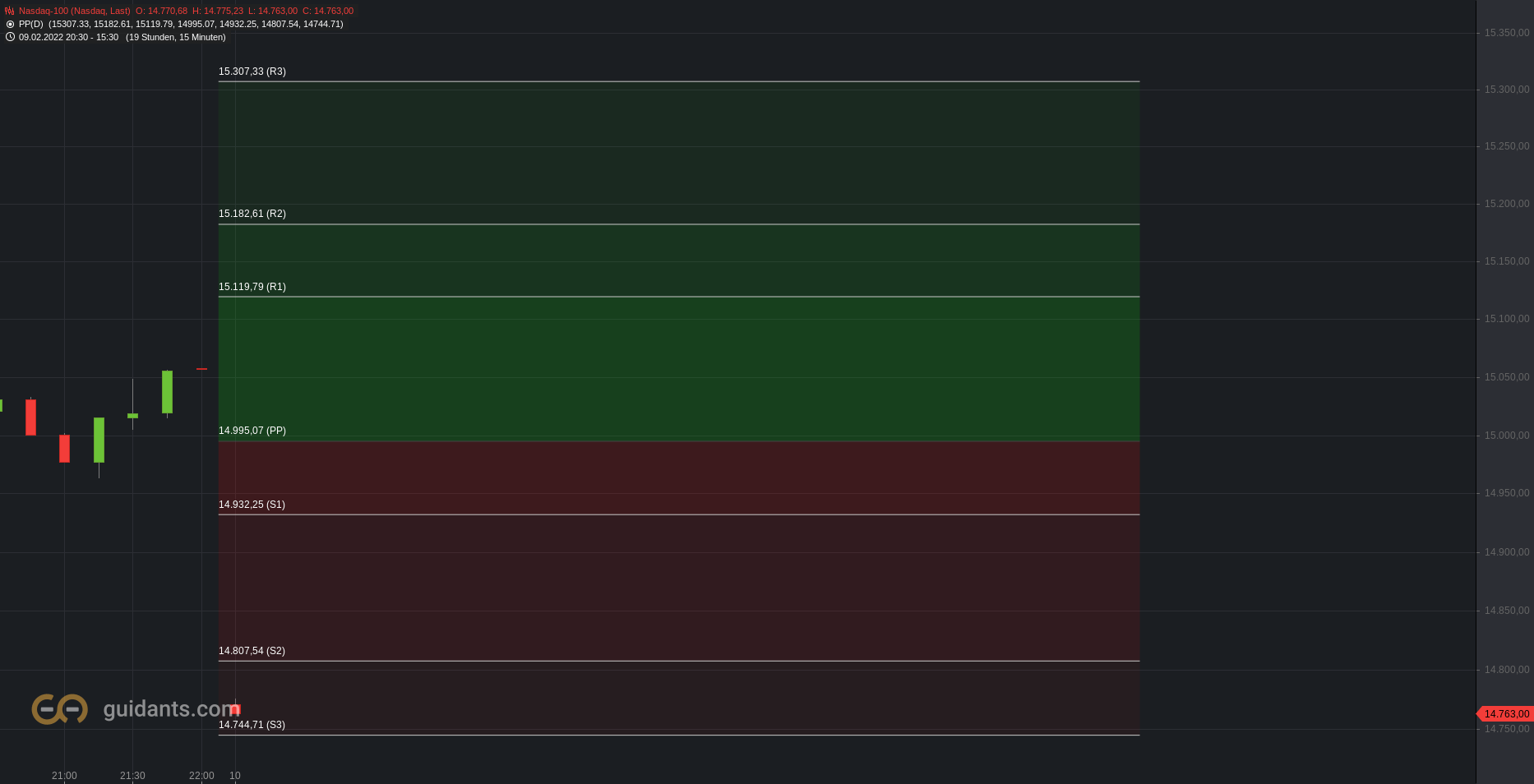Click the candlestick icon beside Nasdaq-100
Screen dimensions: 1534x784
tap(10, 11)
